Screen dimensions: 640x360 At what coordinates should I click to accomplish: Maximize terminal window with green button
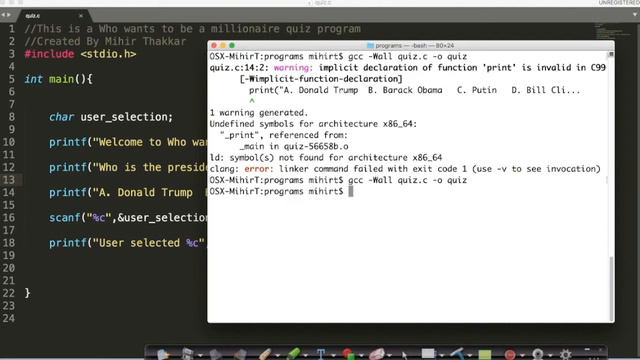pyautogui.click(x=232, y=46)
